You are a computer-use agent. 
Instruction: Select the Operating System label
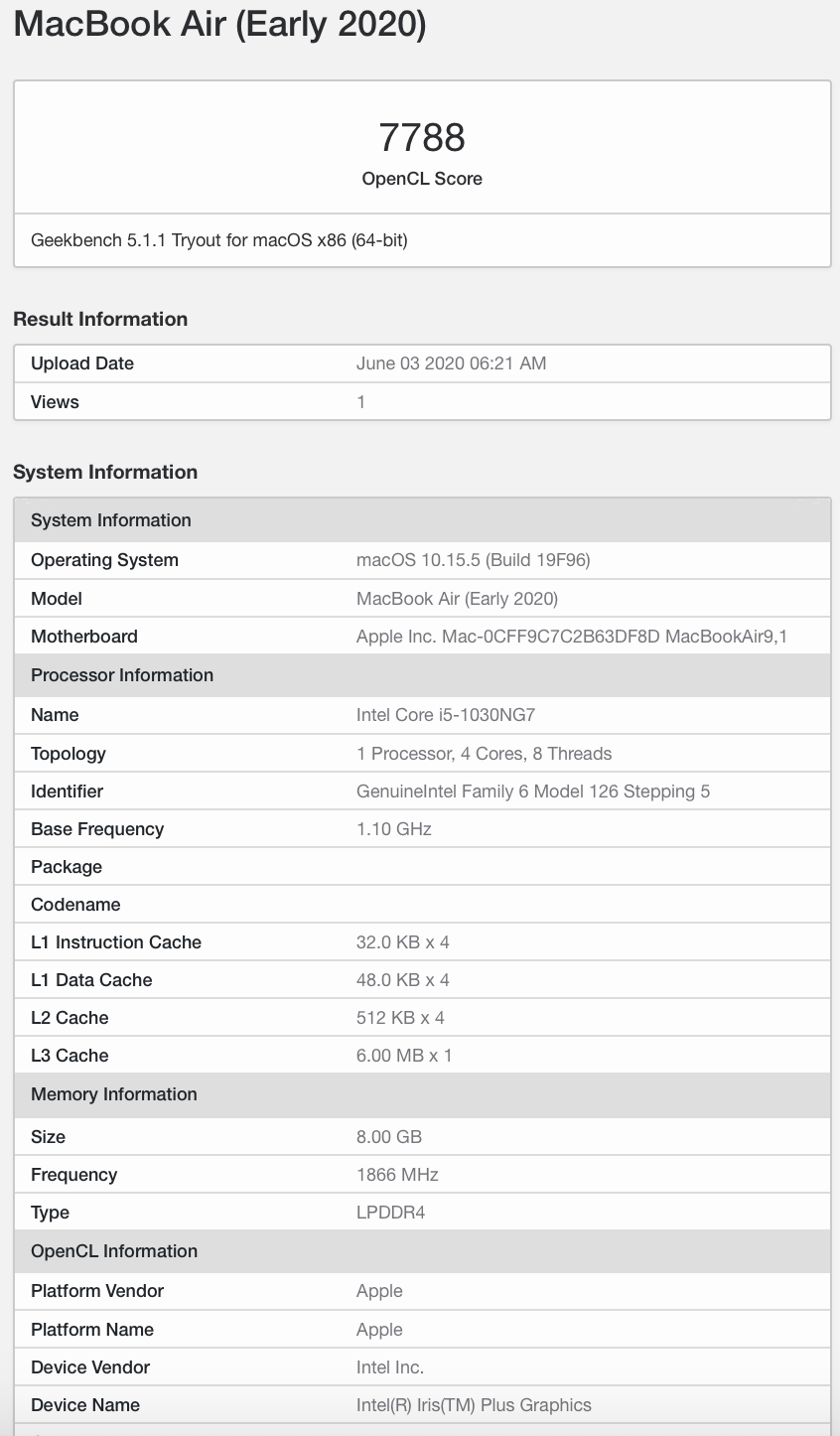tap(104, 560)
